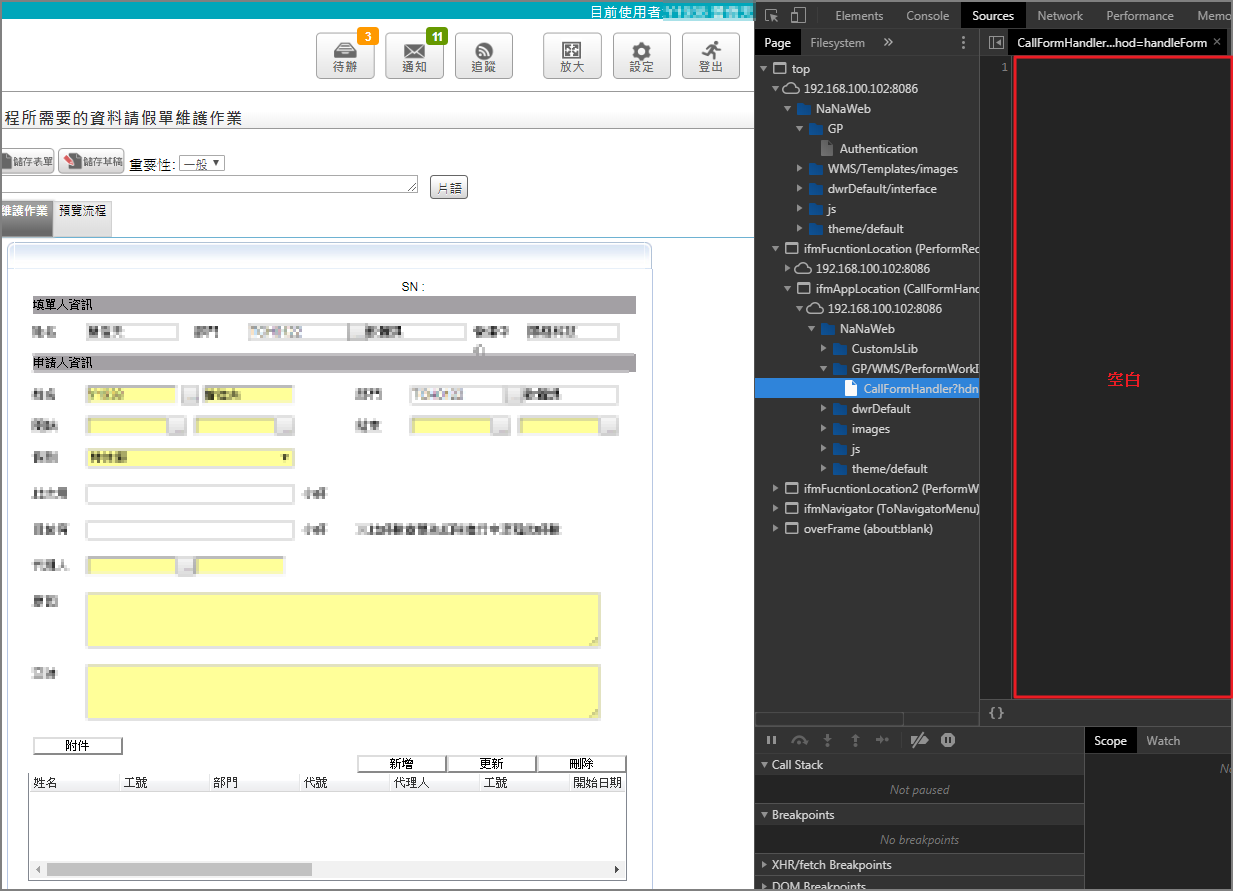Image resolution: width=1233 pixels, height=891 pixels.
Task: Click the 片語 phrase button
Action: [x=449, y=188]
